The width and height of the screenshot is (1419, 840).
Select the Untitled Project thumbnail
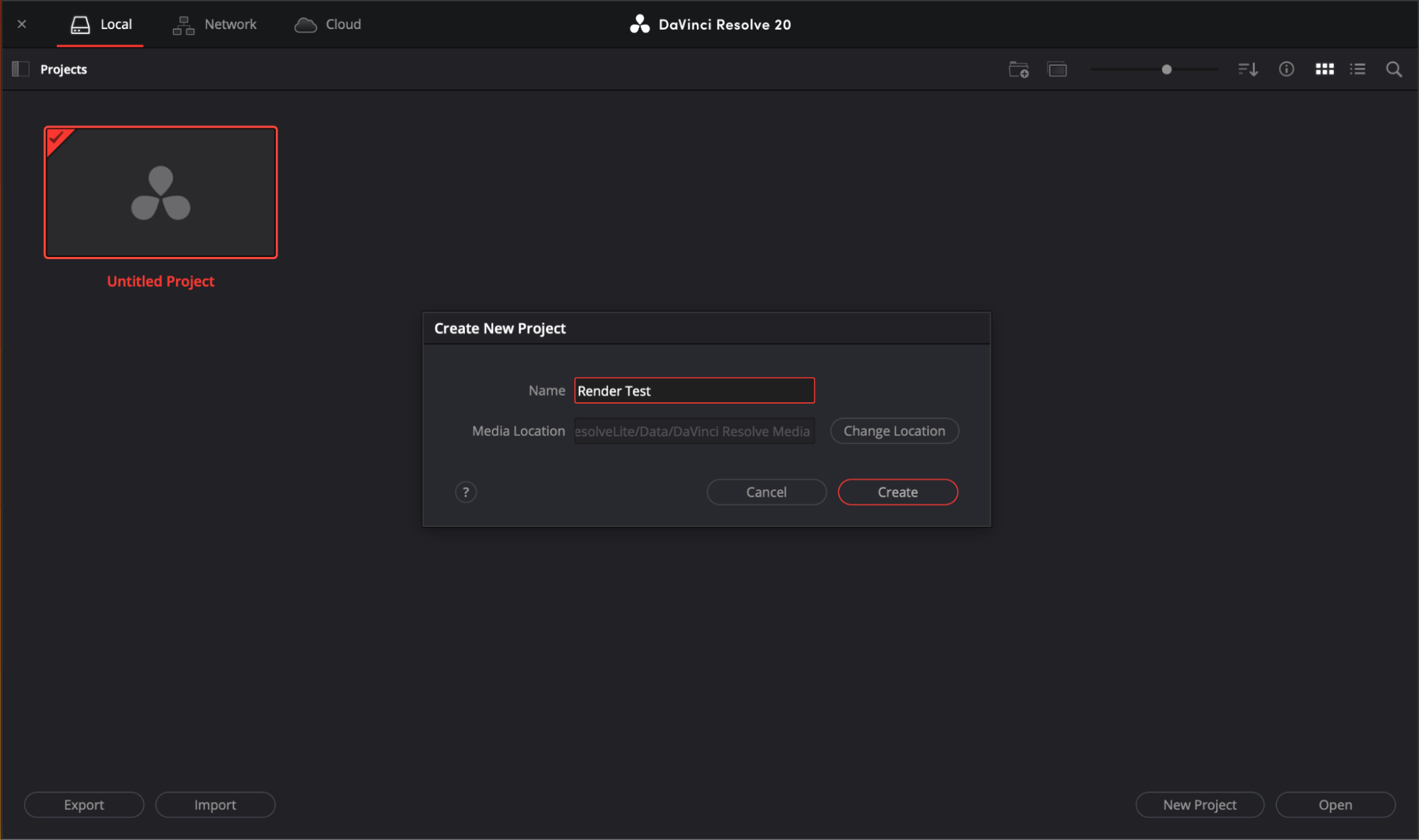(160, 192)
